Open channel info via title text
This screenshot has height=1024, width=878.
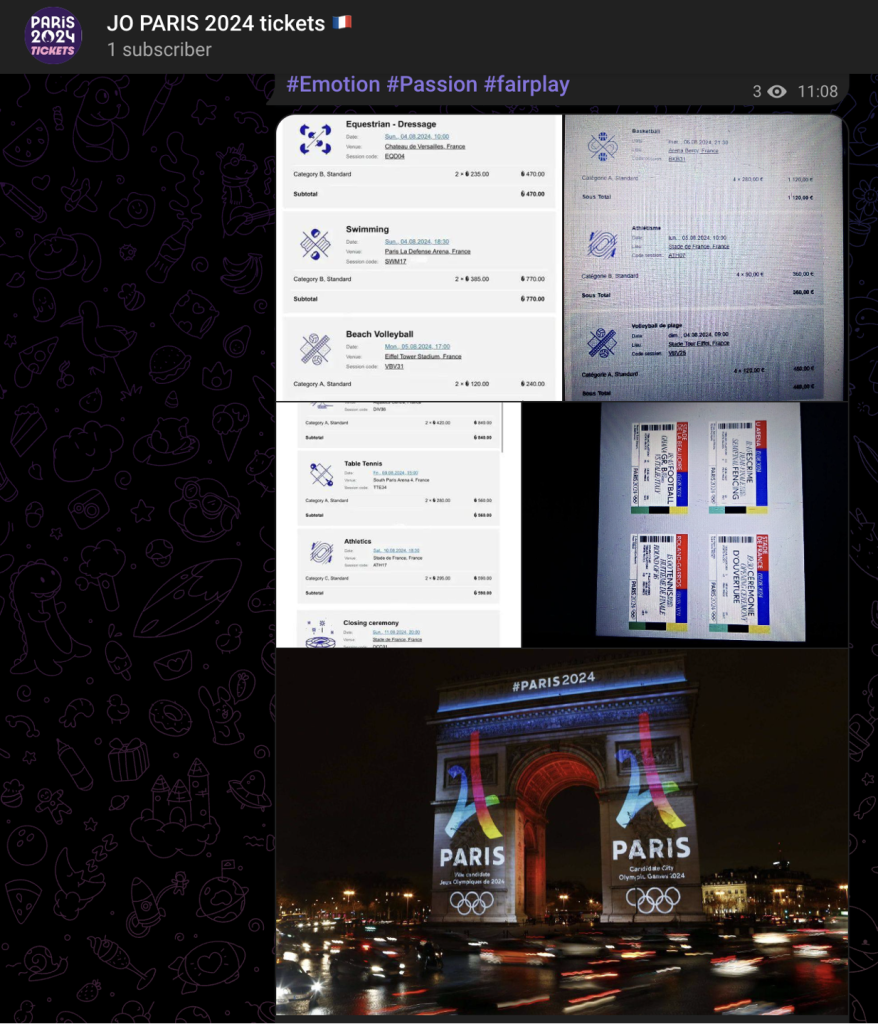[215, 23]
